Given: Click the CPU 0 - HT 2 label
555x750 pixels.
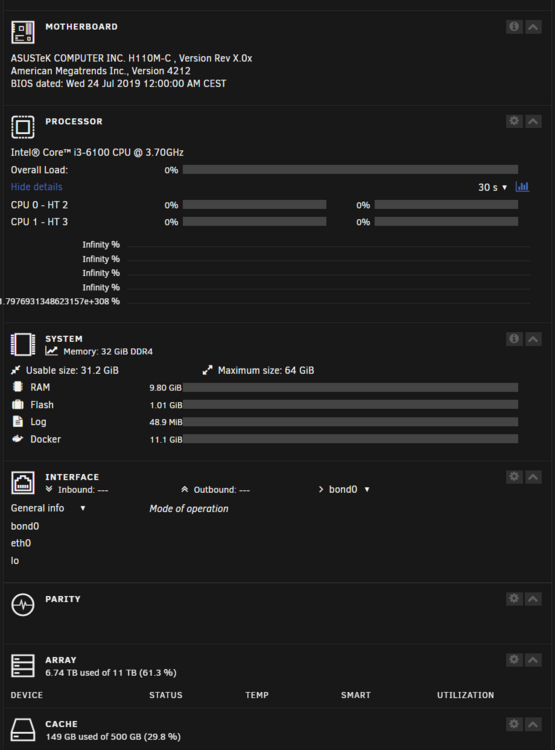Looking at the screenshot, I should pos(39,205).
